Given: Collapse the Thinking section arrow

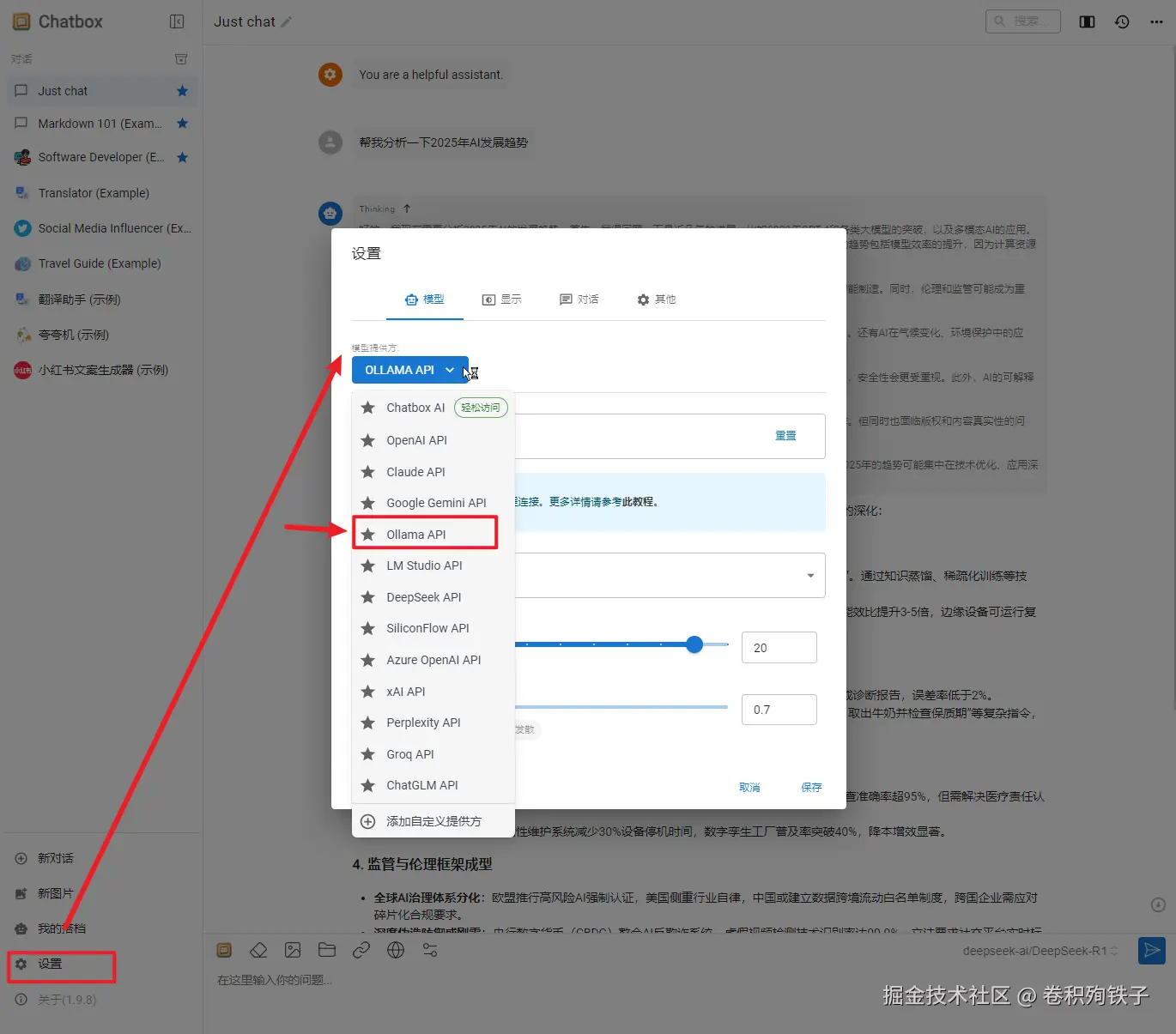Looking at the screenshot, I should 407,209.
